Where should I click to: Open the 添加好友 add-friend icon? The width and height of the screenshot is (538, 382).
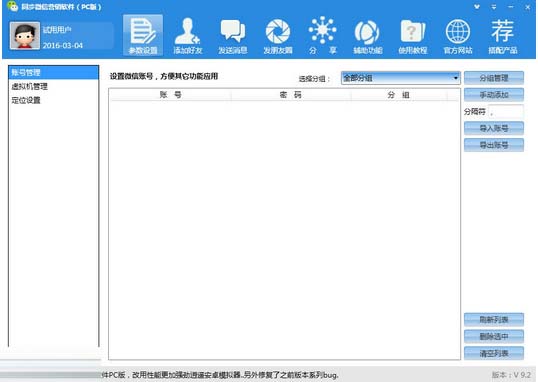tap(188, 35)
